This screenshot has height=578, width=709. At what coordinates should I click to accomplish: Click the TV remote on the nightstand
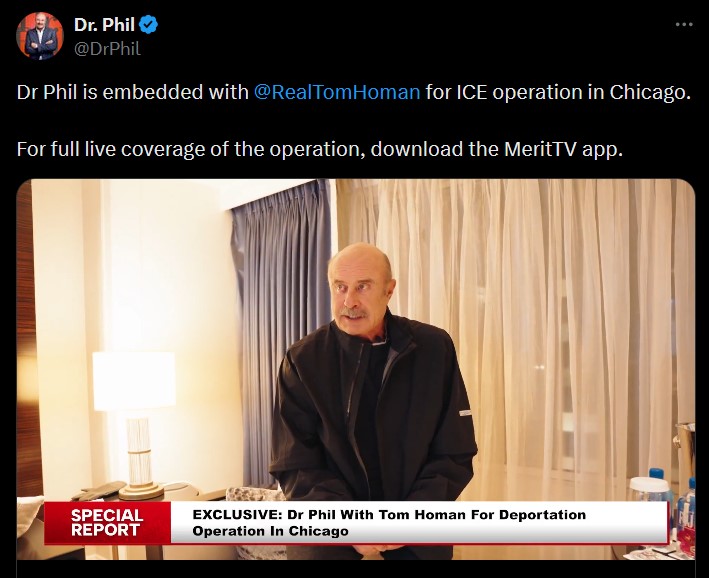[103, 490]
